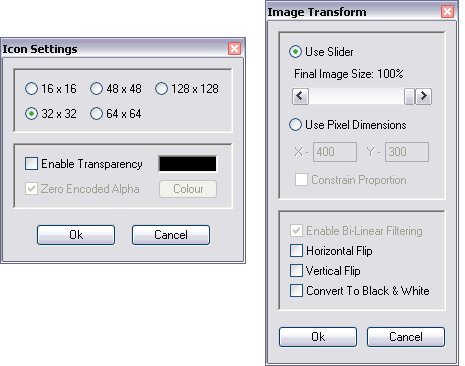Close the Icon Settings window
465x366 pixels.
point(235,49)
